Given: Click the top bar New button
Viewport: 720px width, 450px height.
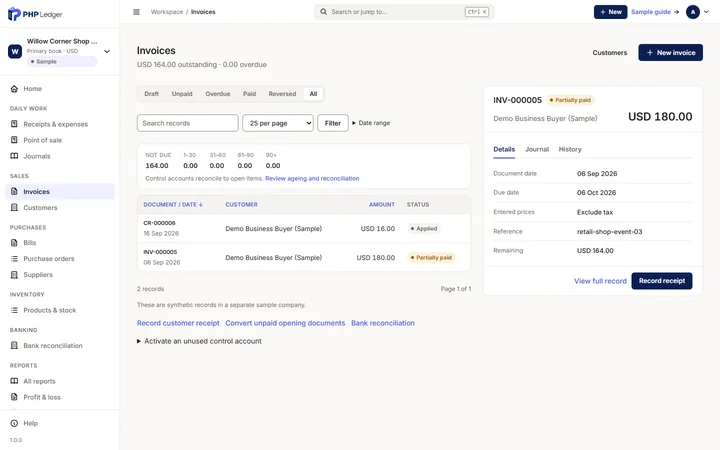Looking at the screenshot, I should [610, 12].
